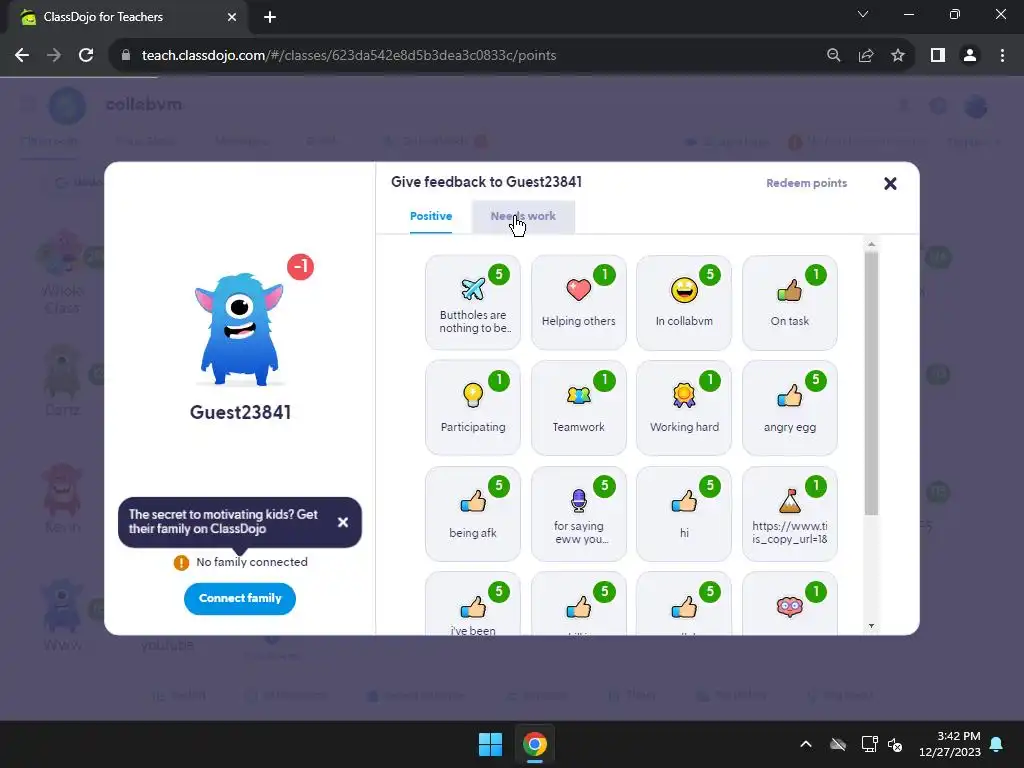Bookmark this page with star icon
Viewport: 1024px width, 768px height.
[898, 56]
